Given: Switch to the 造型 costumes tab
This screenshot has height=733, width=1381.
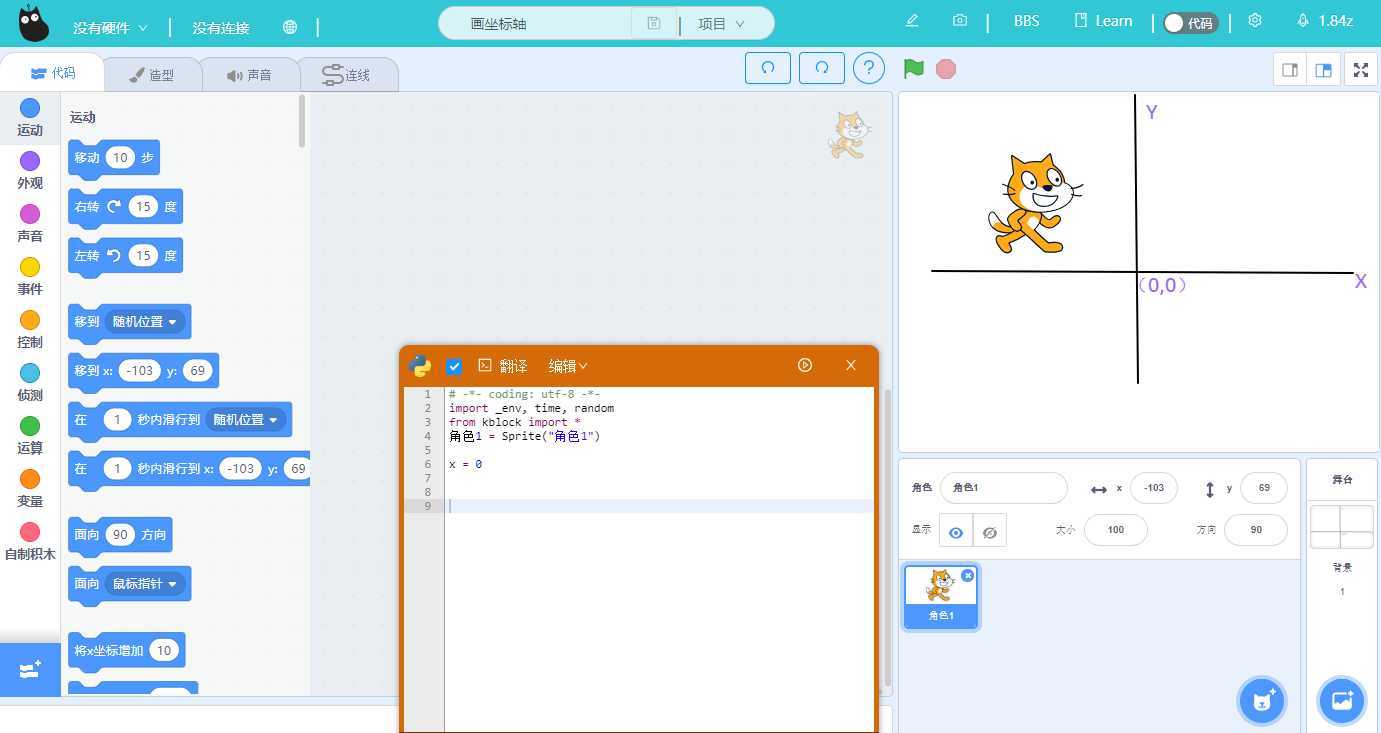Looking at the screenshot, I should pyautogui.click(x=152, y=75).
